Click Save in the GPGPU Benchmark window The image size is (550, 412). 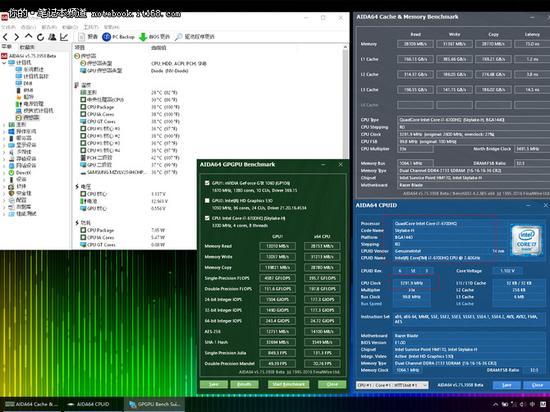(x=214, y=384)
